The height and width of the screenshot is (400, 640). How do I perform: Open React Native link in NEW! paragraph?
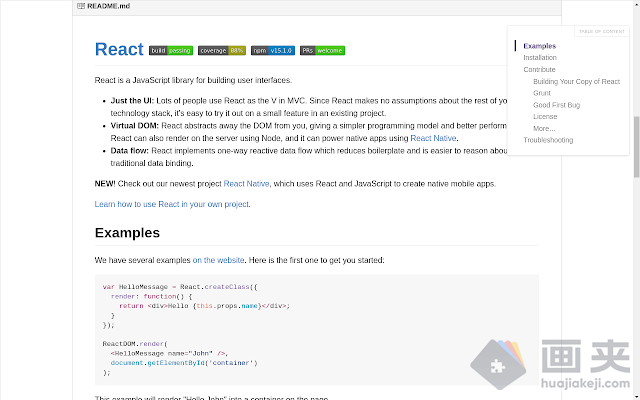pos(248,184)
